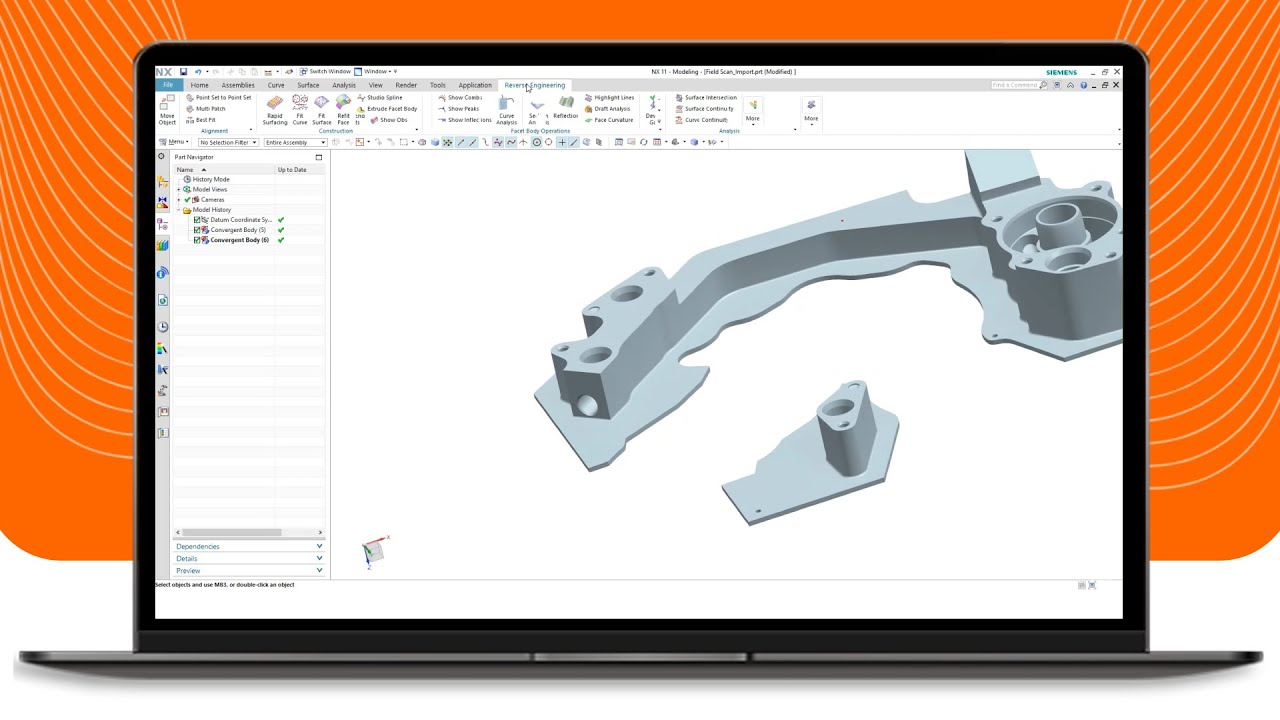The width and height of the screenshot is (1280, 720).
Task: Click the Highlight Lines analysis button
Action: [610, 98]
